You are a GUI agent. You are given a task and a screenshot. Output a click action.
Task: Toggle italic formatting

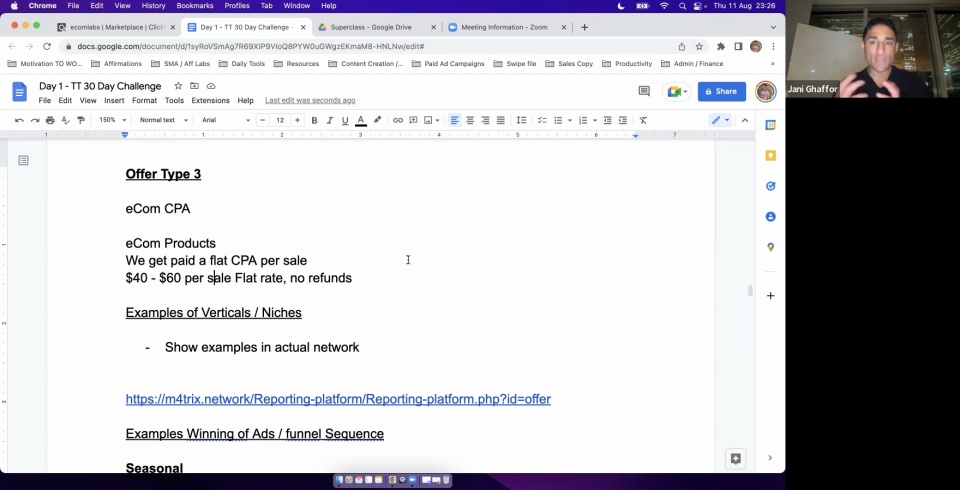coord(329,120)
